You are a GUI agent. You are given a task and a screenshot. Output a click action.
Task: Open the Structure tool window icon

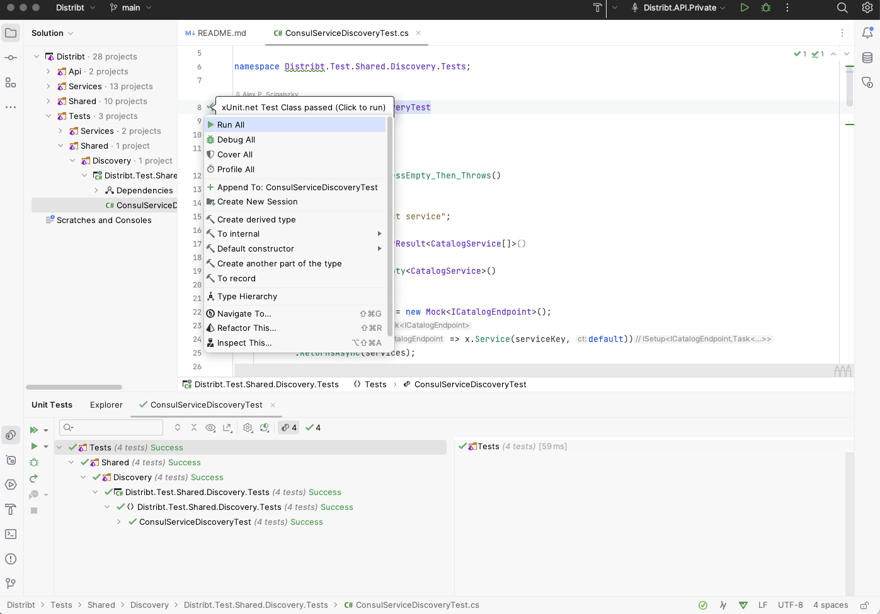(x=11, y=83)
